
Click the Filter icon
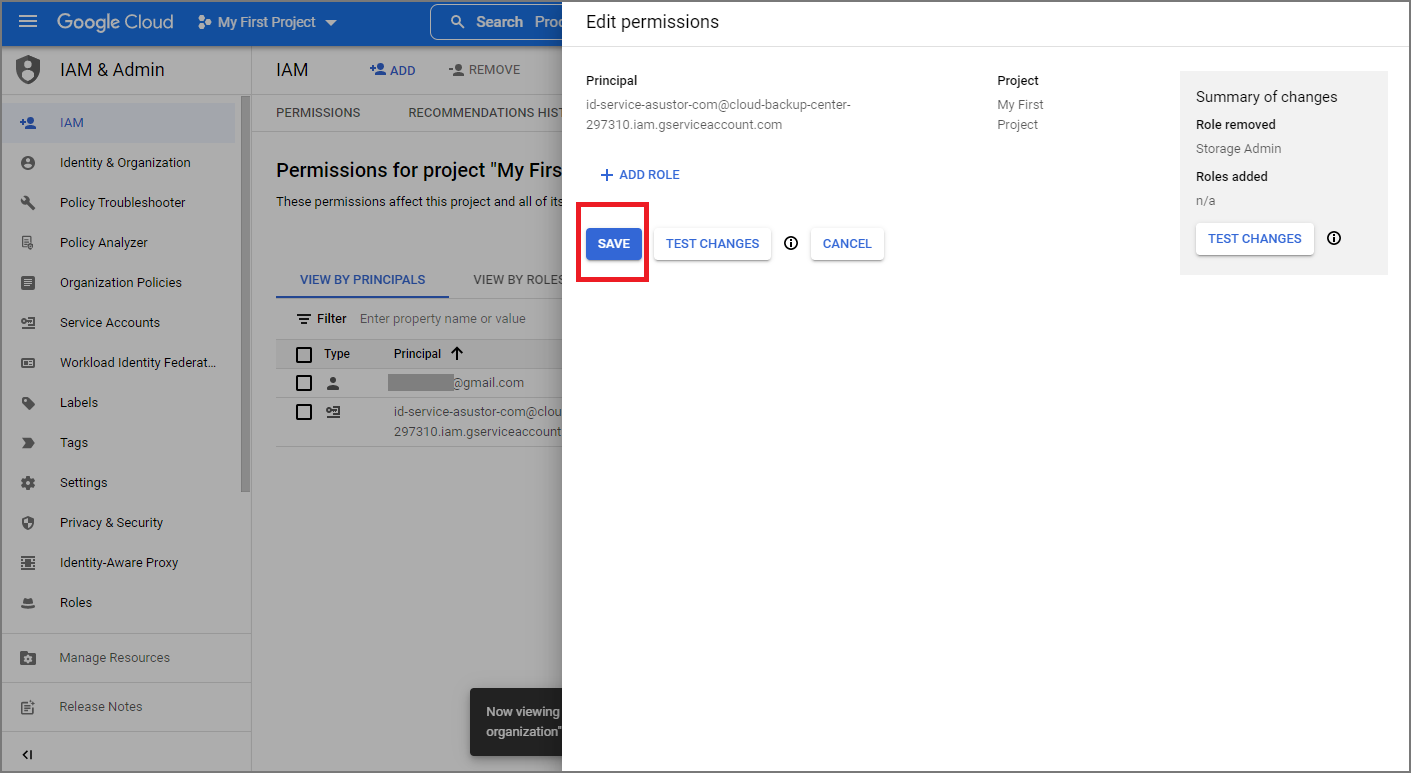click(x=304, y=319)
